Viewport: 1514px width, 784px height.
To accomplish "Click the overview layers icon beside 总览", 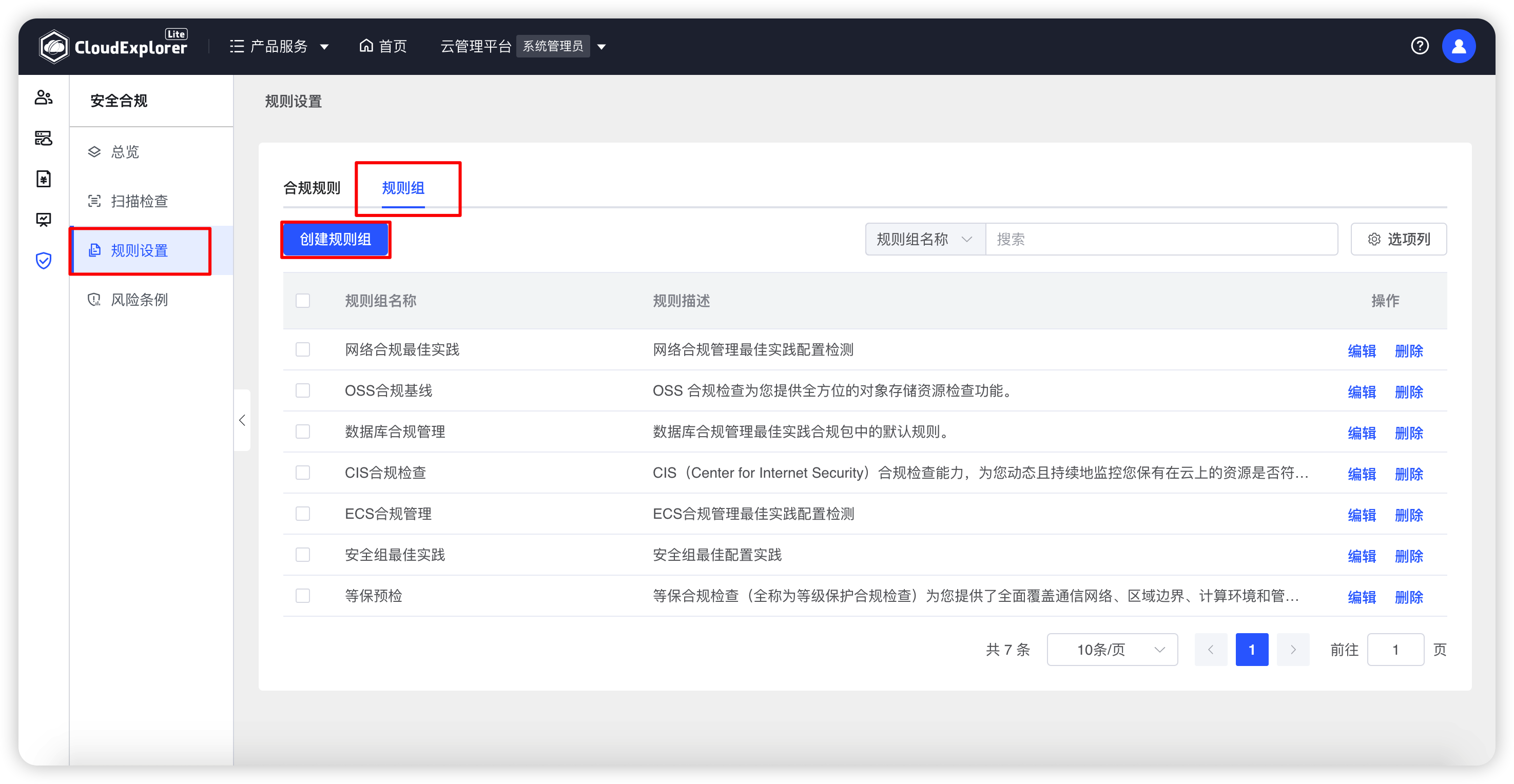I will point(94,152).
